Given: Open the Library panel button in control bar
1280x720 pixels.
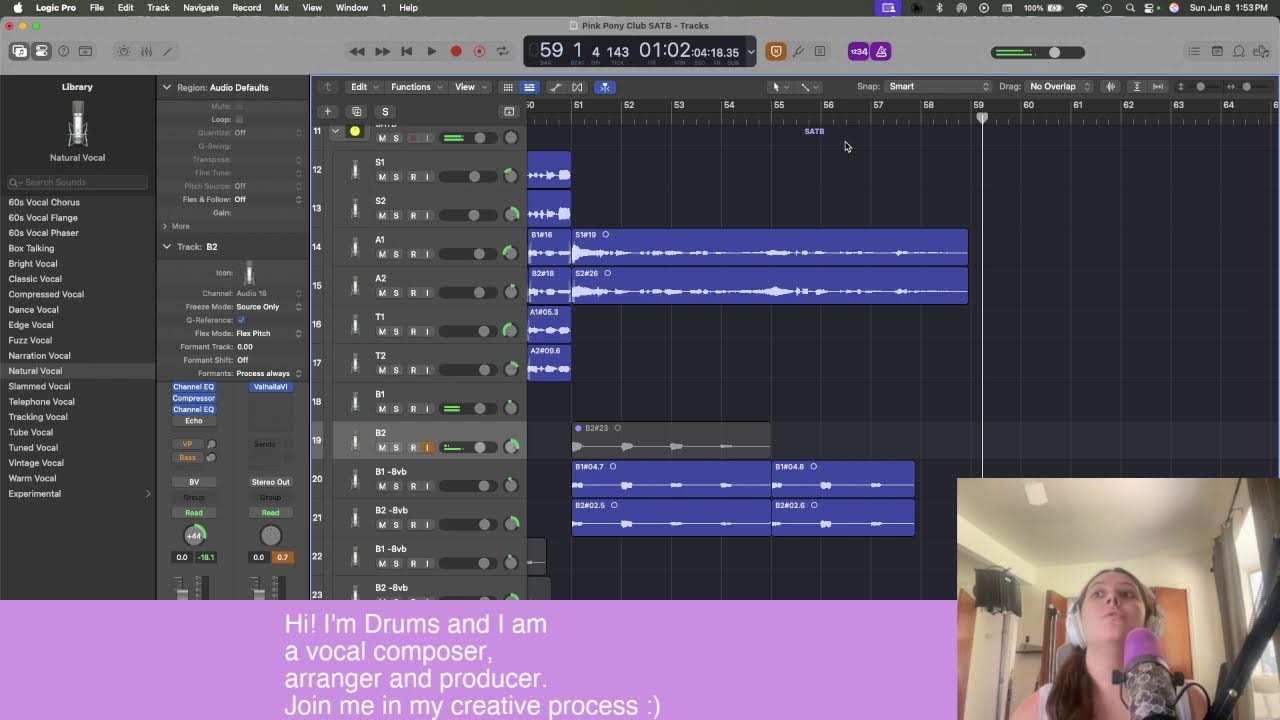Looking at the screenshot, I should [x=19, y=51].
